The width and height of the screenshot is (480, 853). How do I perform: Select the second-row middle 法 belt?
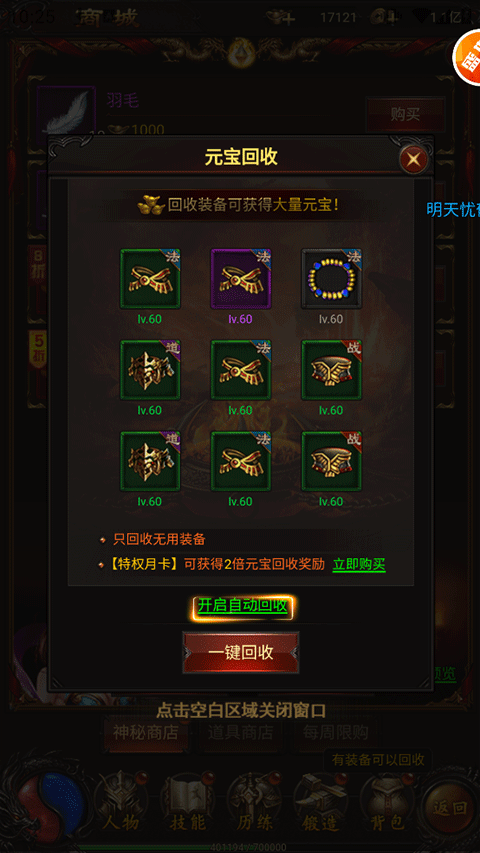coord(241,370)
